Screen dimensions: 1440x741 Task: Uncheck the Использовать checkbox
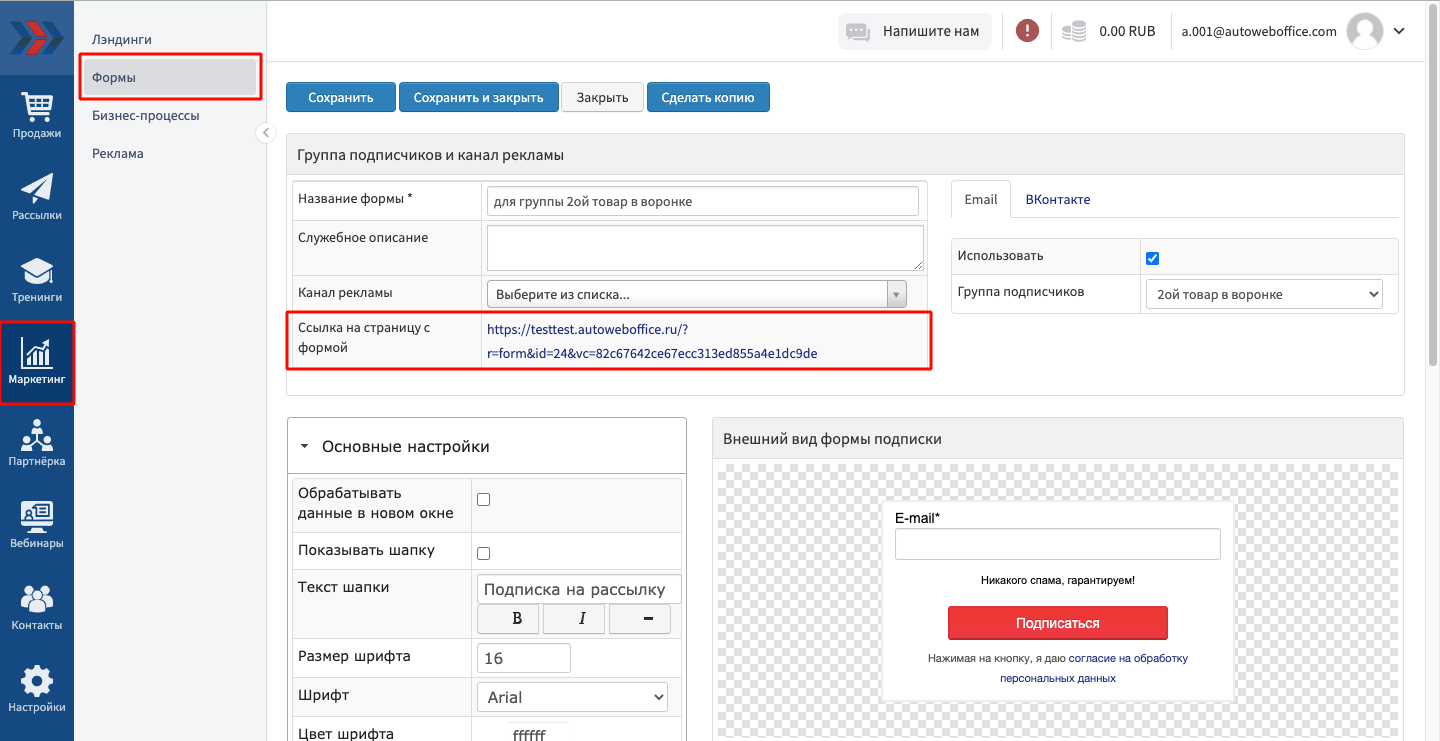pyautogui.click(x=1152, y=258)
